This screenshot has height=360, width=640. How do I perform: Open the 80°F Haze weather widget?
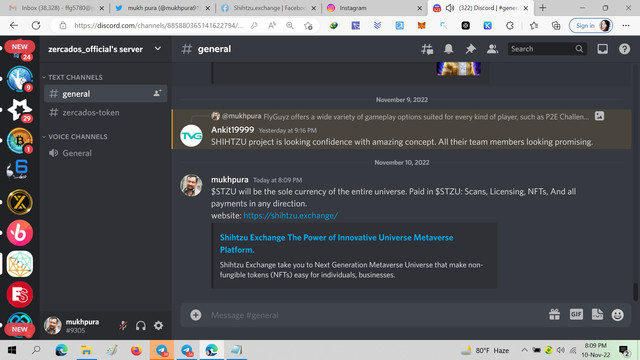pyautogui.click(x=485, y=350)
